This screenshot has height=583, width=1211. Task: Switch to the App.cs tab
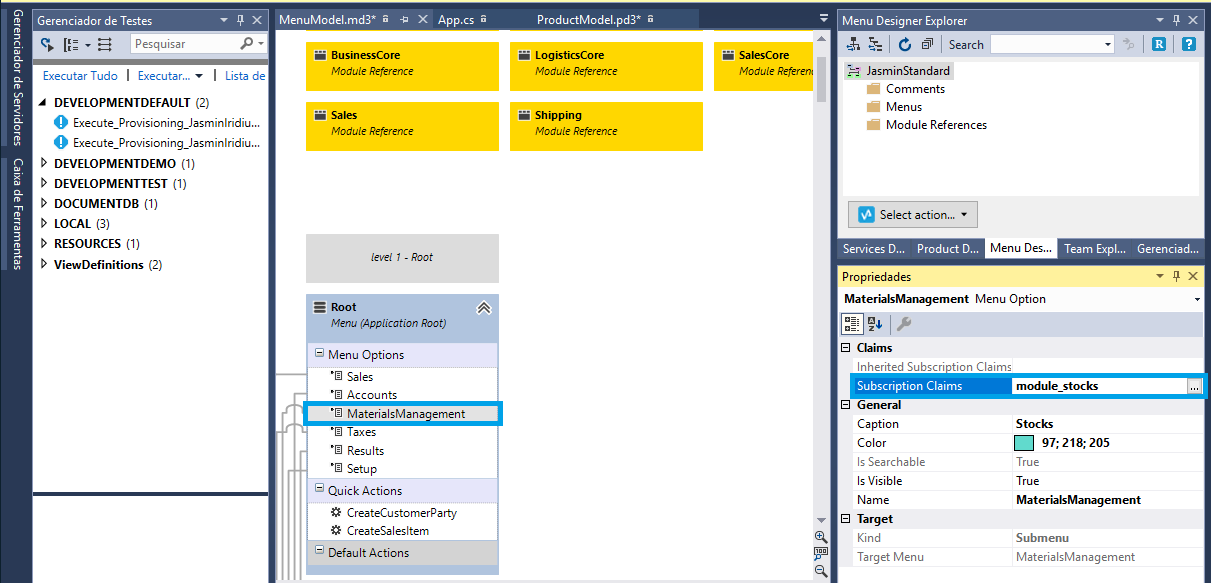[463, 19]
